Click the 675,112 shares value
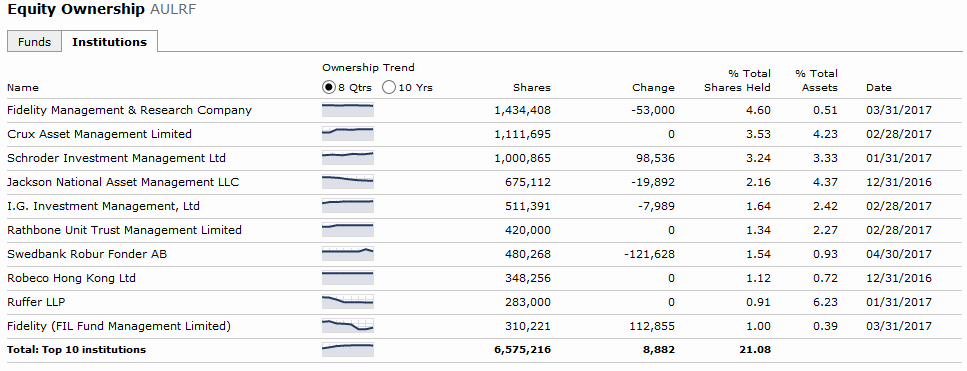 (529, 182)
